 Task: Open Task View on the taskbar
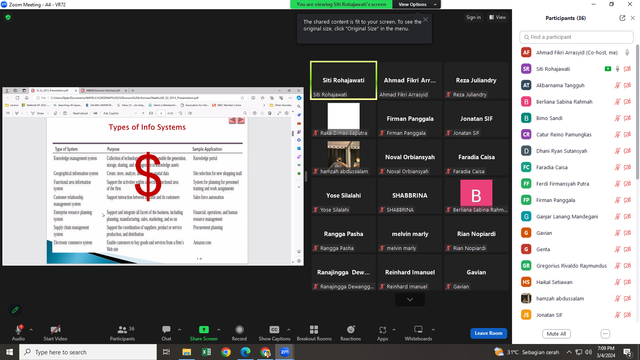tap(166, 352)
